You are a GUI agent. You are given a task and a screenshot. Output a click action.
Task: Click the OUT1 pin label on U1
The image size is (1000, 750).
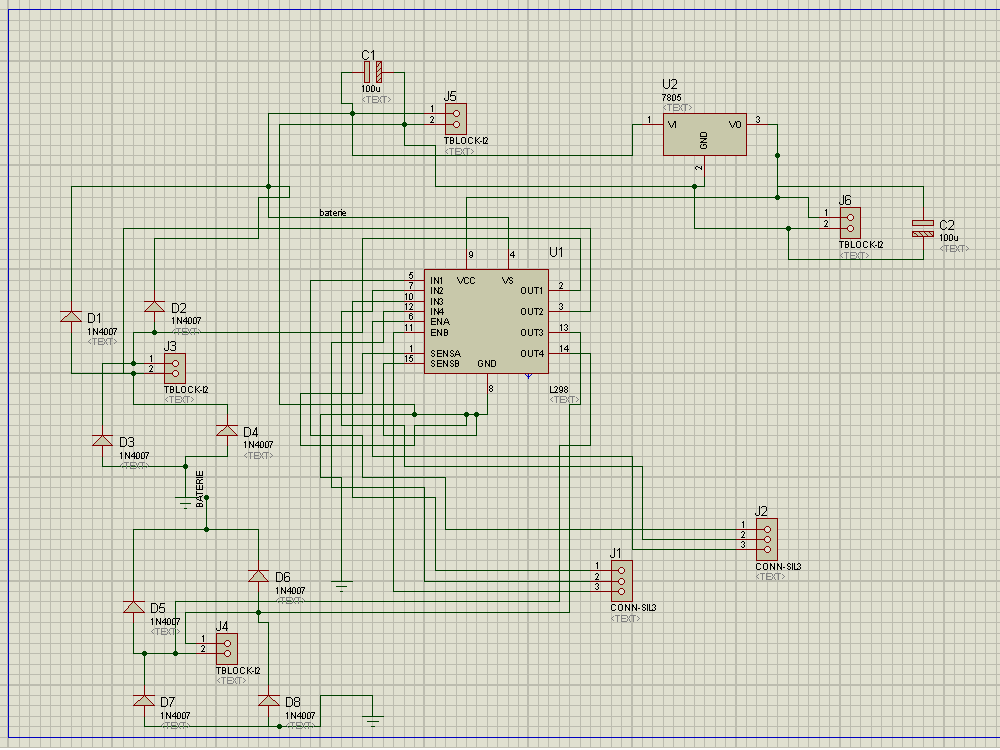point(531,291)
